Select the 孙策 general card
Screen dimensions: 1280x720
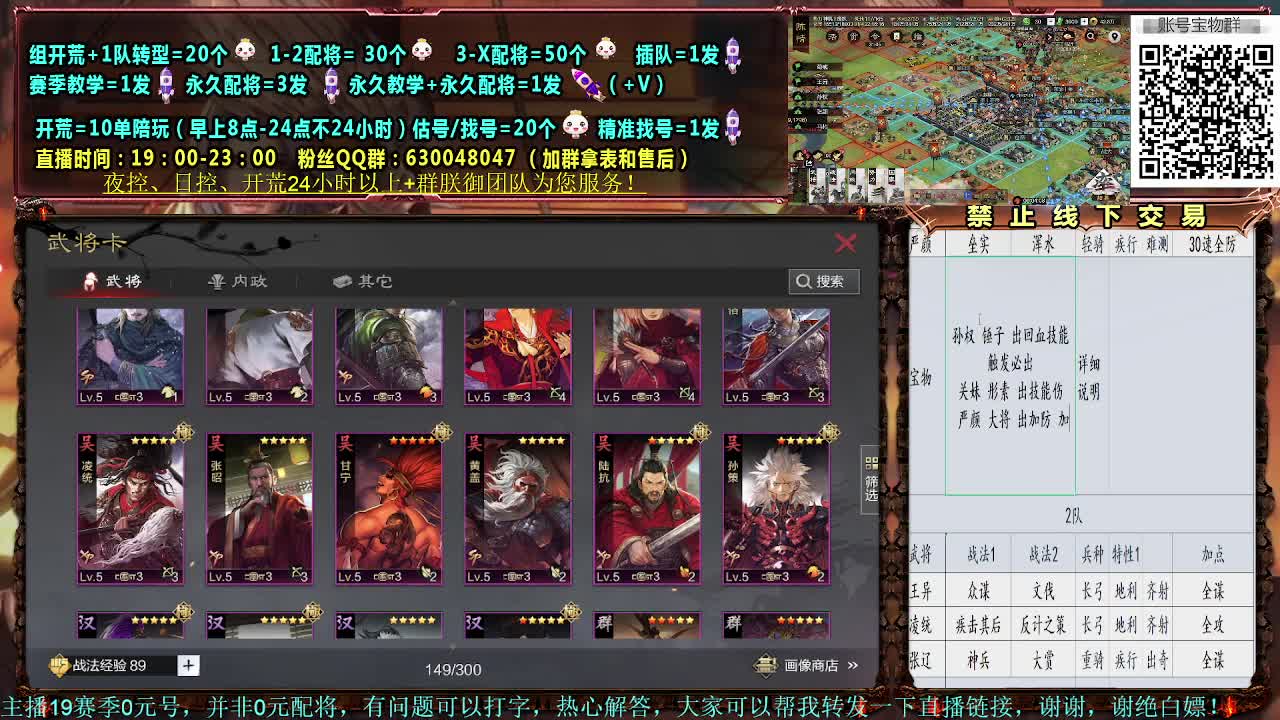(776, 508)
